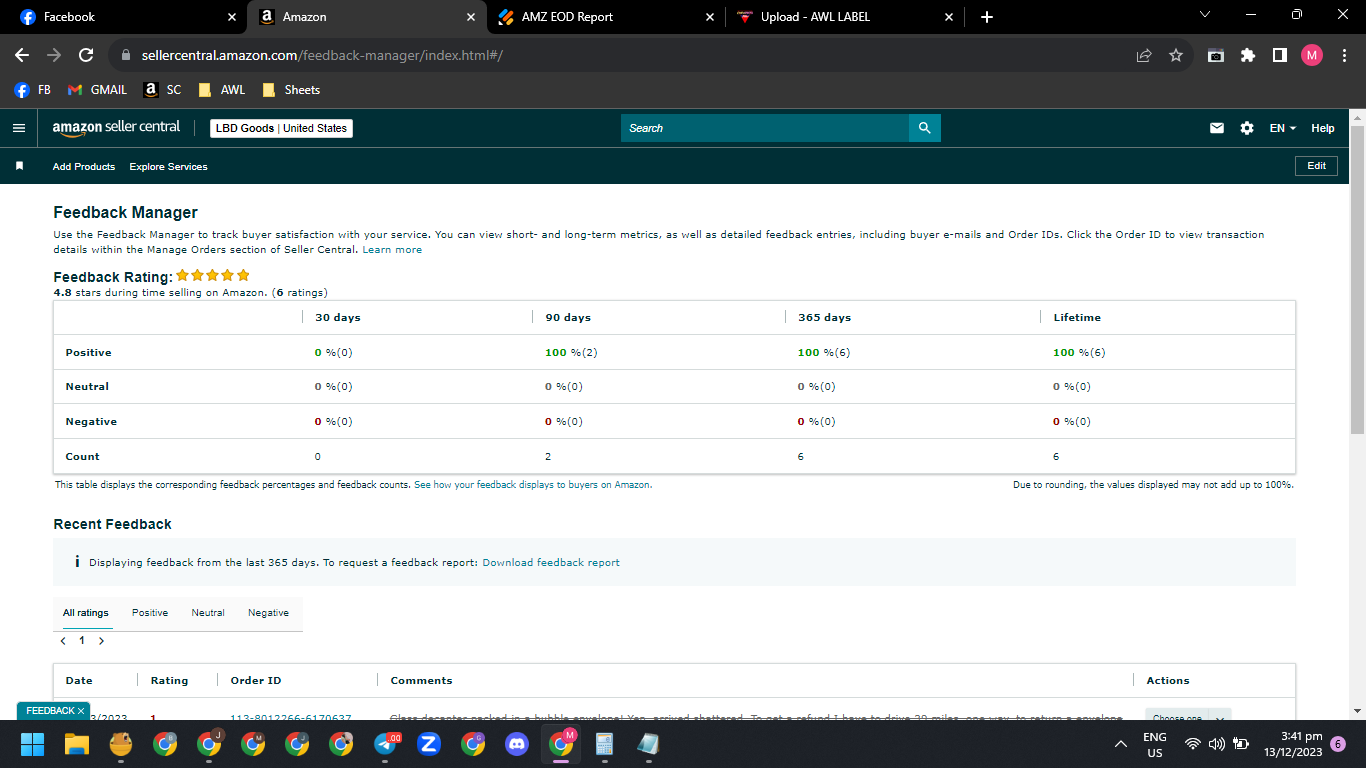Click the browser address bar URL
The image size is (1366, 768).
click(x=322, y=56)
